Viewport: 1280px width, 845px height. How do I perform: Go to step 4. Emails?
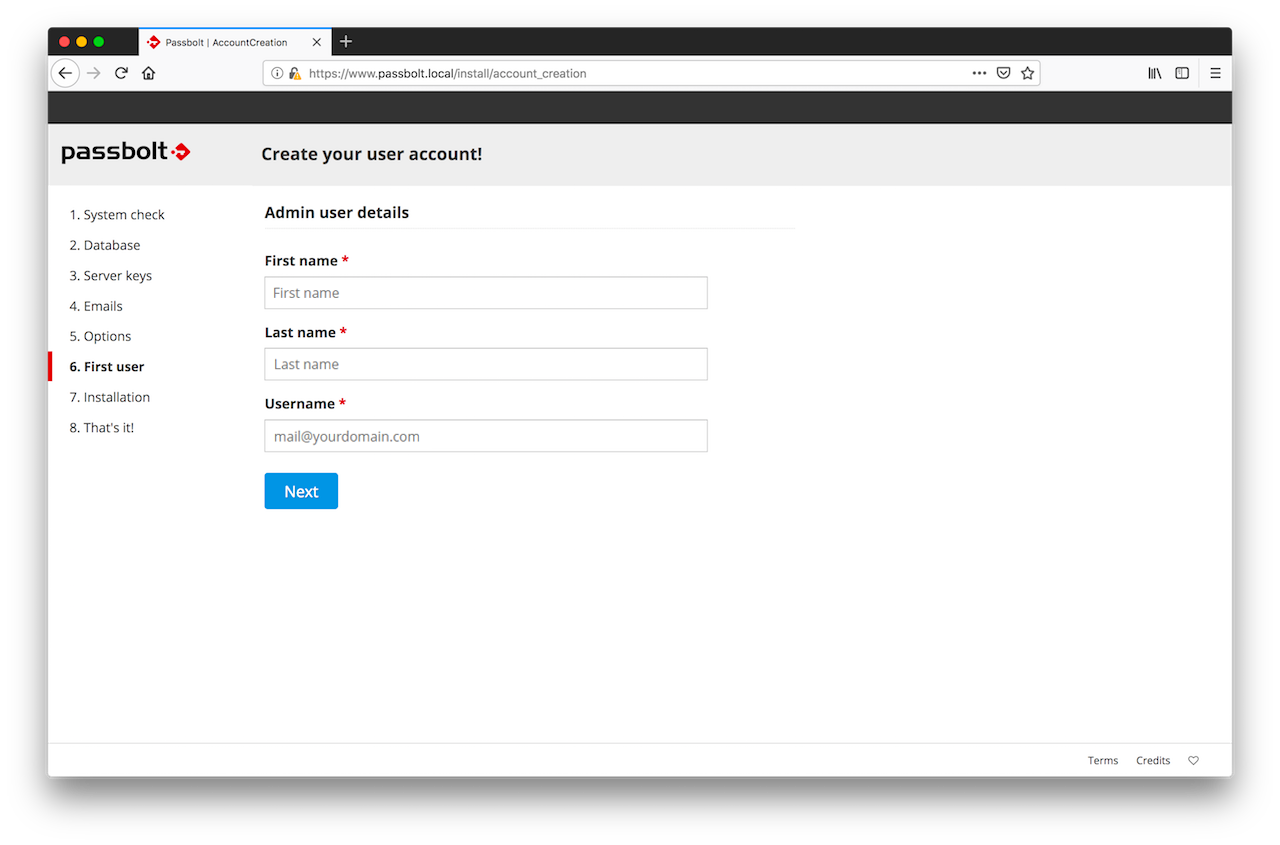(x=96, y=306)
